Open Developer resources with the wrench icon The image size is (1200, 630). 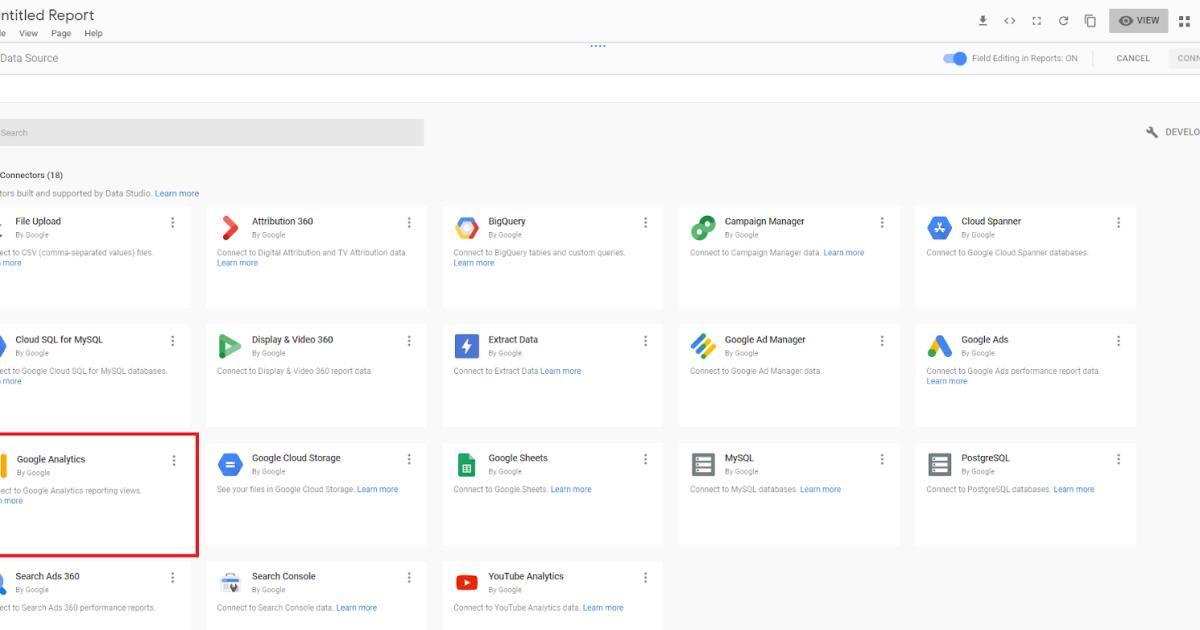pyautogui.click(x=1151, y=131)
